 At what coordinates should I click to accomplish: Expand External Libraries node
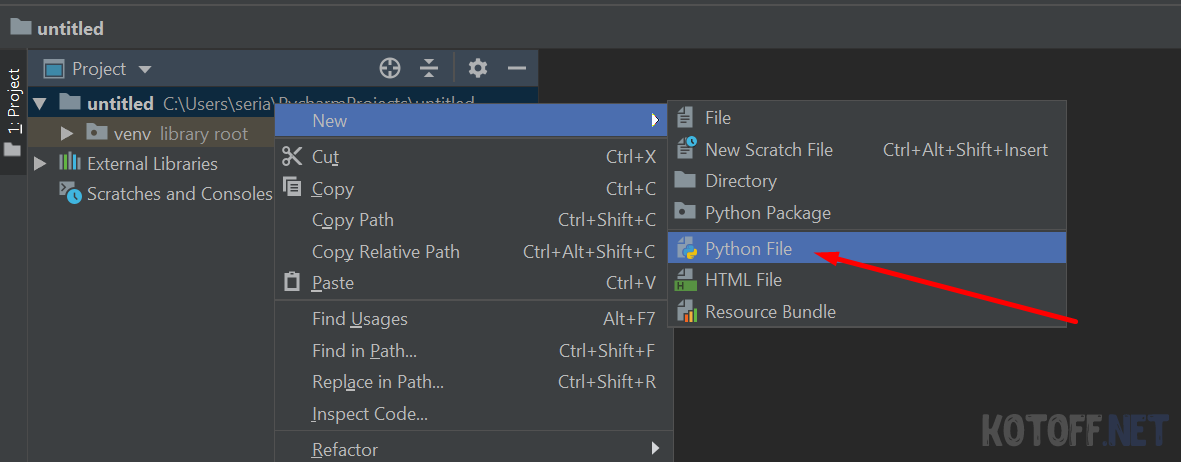[40, 163]
